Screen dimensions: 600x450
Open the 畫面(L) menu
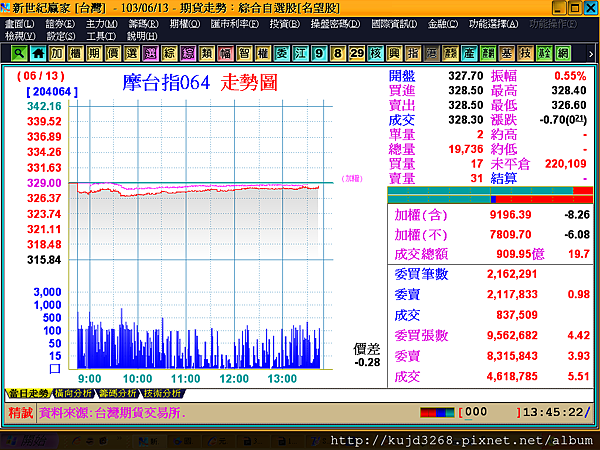20,24
